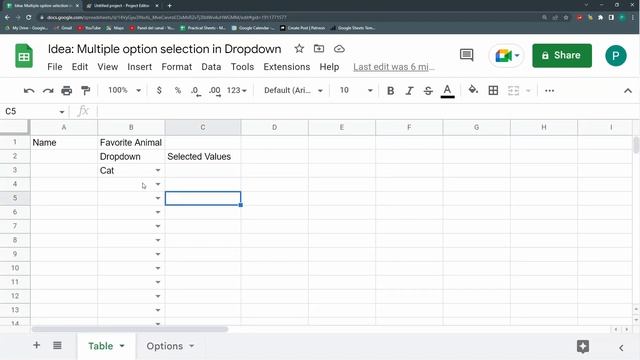Toggle bold formatting
The image size is (640, 360).
391,91
